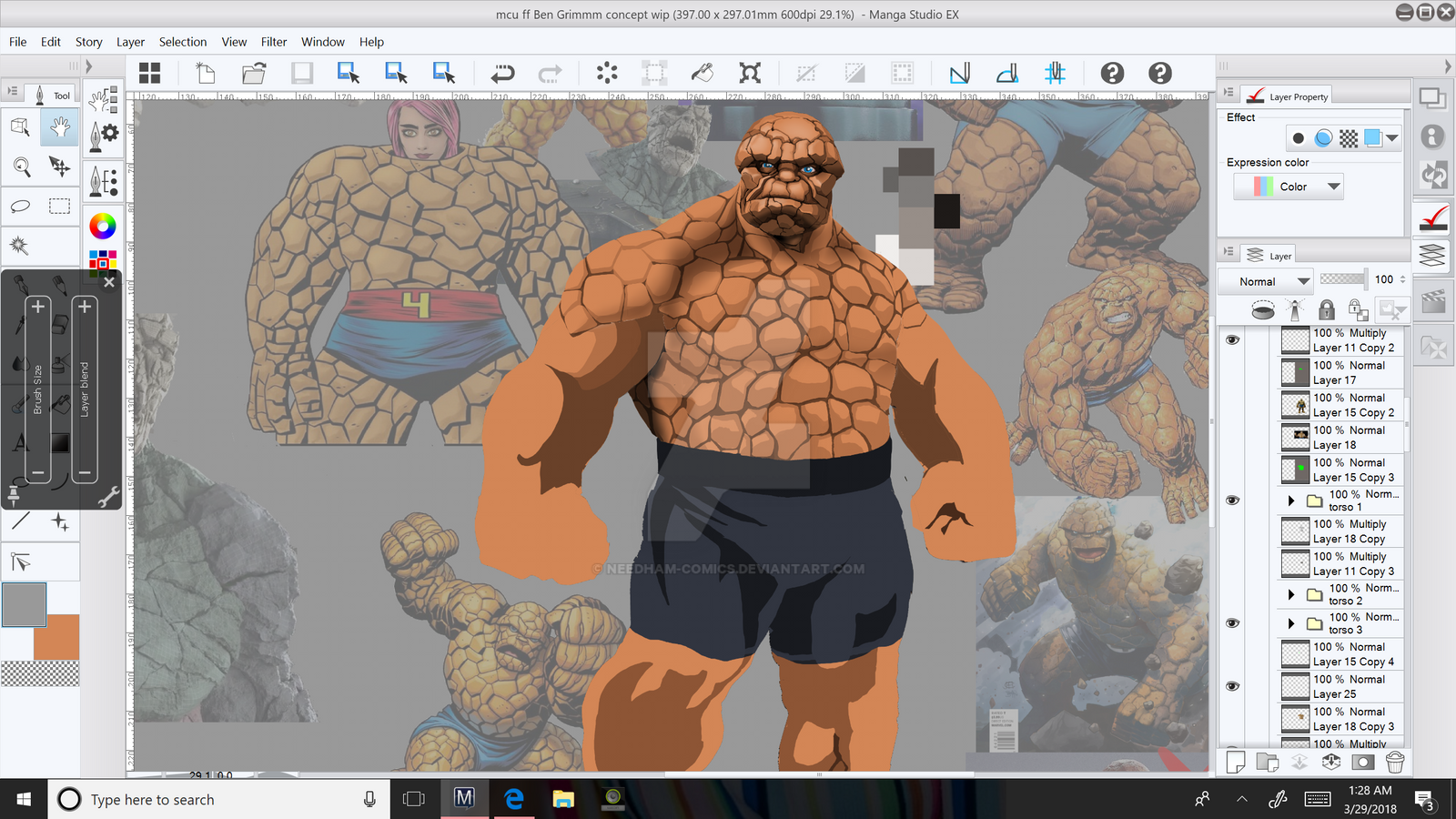The height and width of the screenshot is (819, 1456).
Task: Expand the torso 1 folder
Action: click(1290, 500)
